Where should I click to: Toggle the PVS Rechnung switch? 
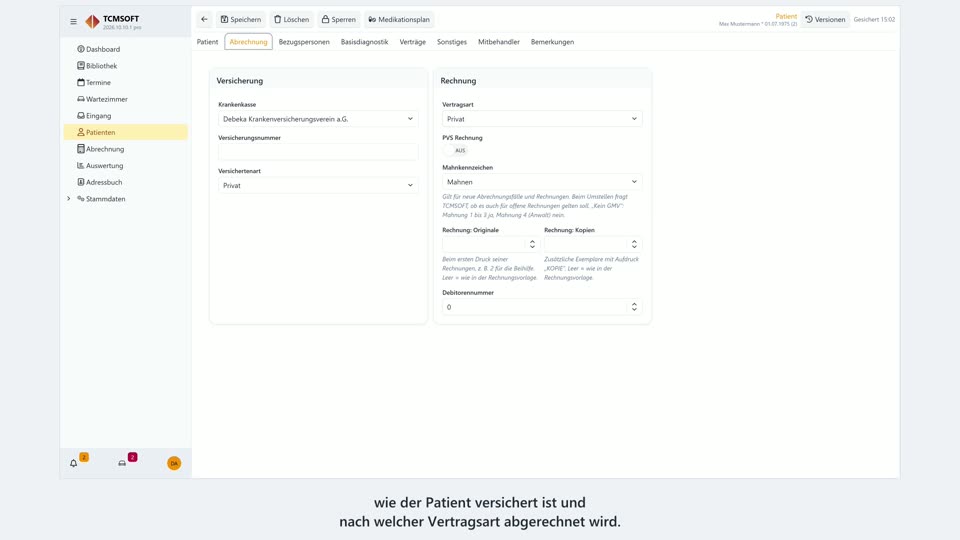(455, 150)
